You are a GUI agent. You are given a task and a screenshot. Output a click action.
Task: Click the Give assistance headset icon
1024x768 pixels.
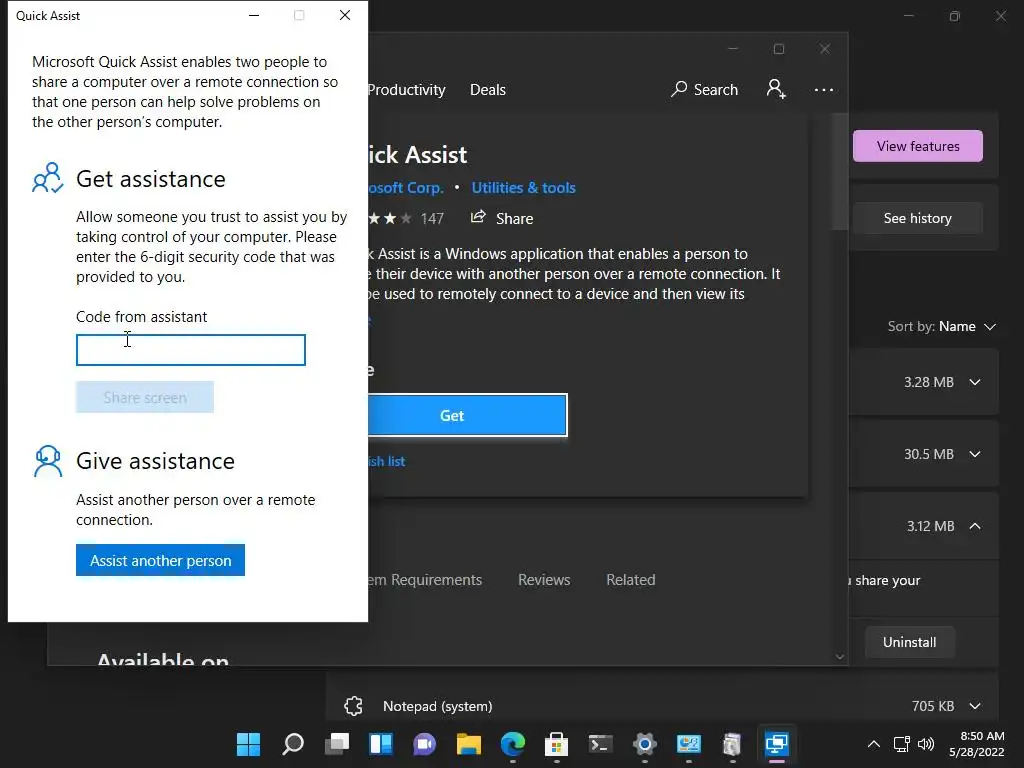point(48,461)
